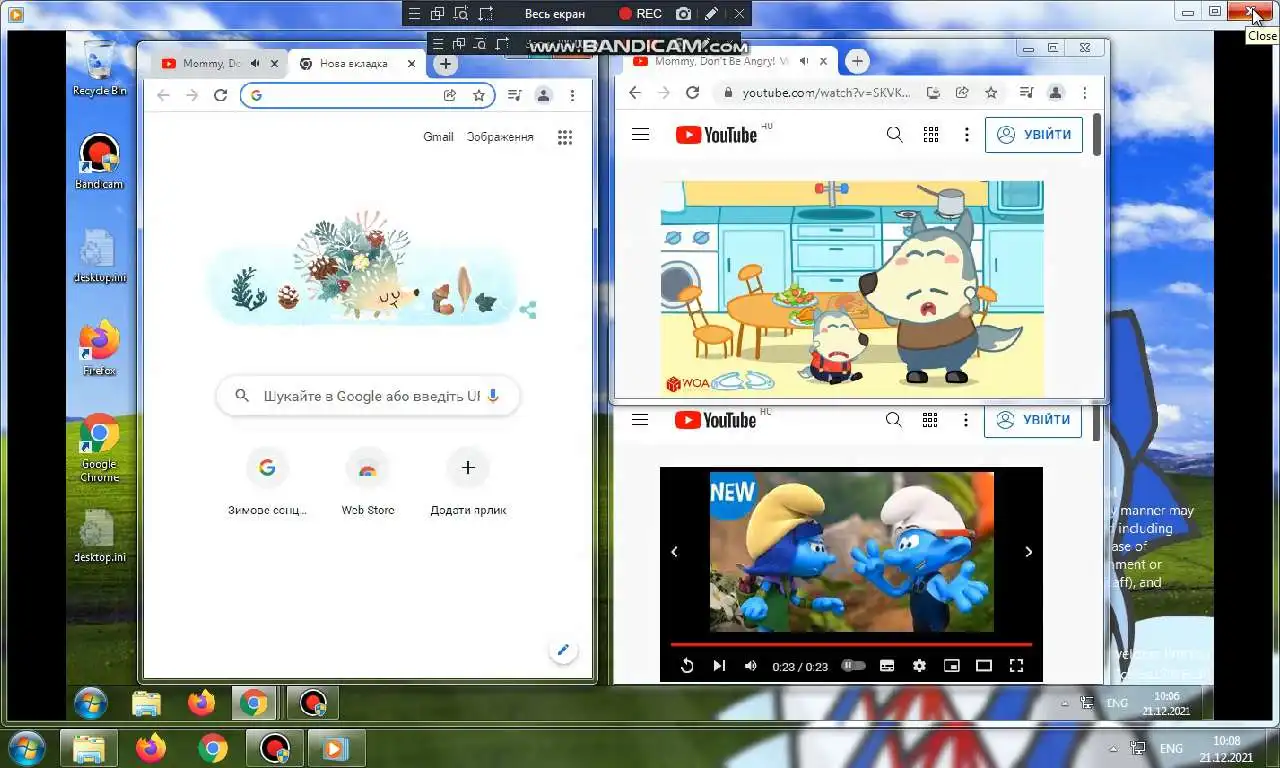Enable miniplayer in the Smurfs player
The width and height of the screenshot is (1280, 768).
pyautogui.click(x=952, y=666)
